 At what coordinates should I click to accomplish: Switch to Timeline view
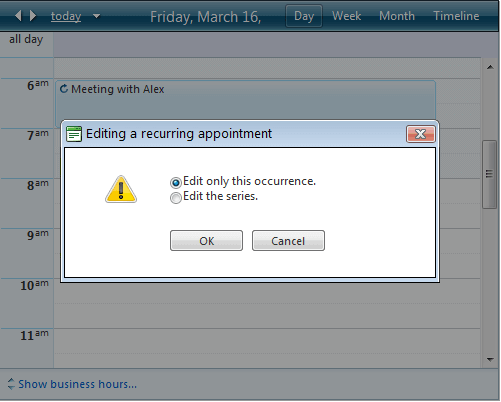[456, 16]
